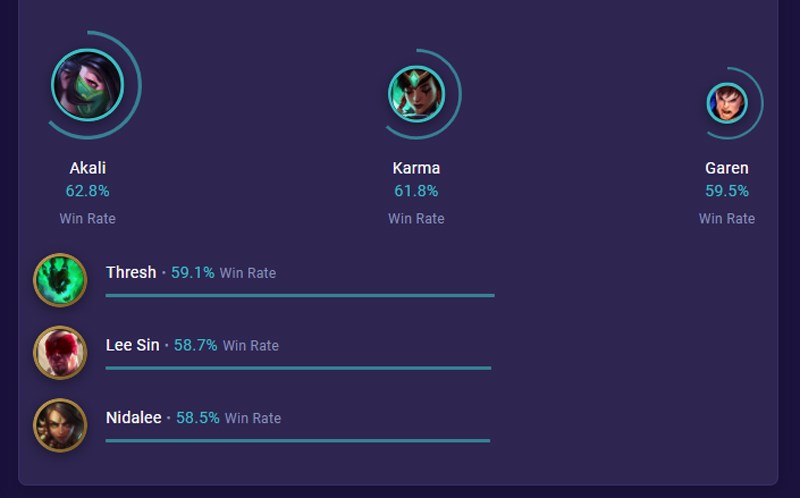Viewport: 800px width, 498px height.
Task: Select the Thresh name text
Action: point(131,272)
